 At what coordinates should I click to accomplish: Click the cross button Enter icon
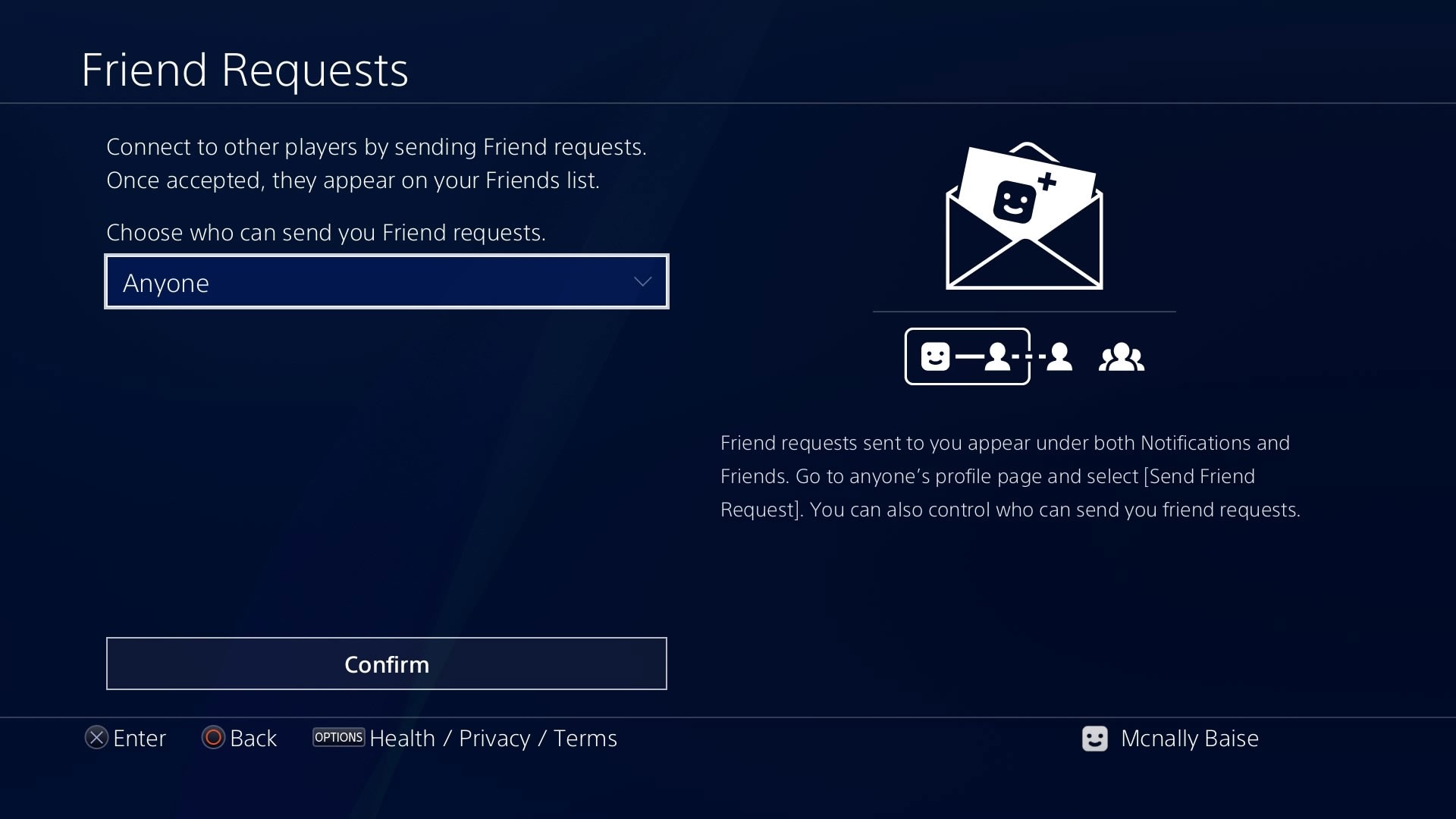(x=96, y=738)
